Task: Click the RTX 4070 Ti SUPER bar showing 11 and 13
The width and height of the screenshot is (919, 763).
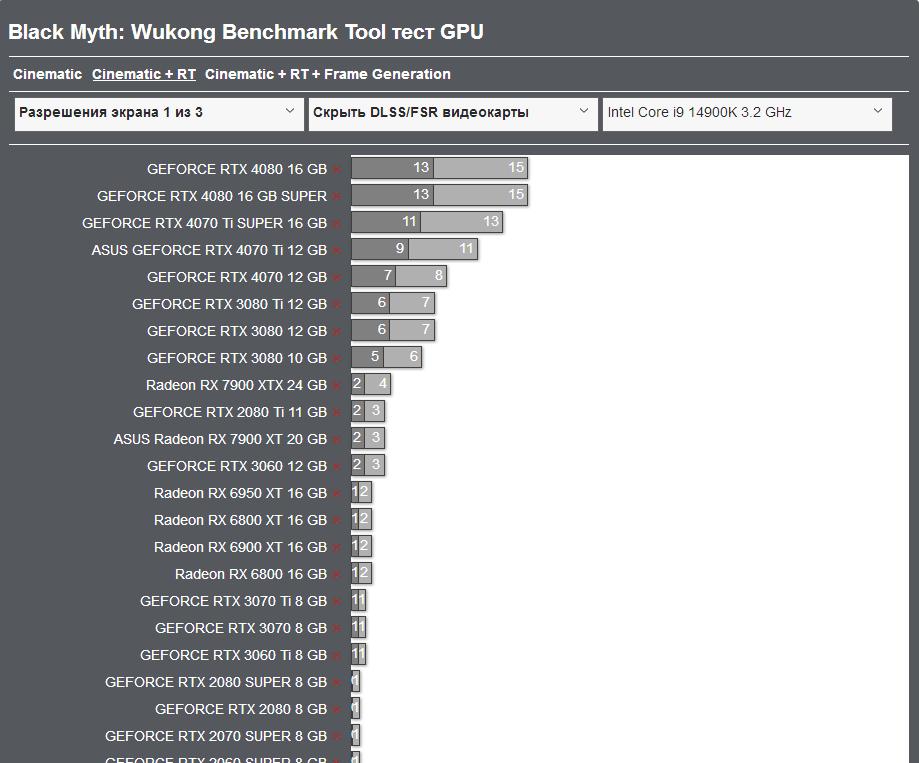Action: tap(427, 222)
